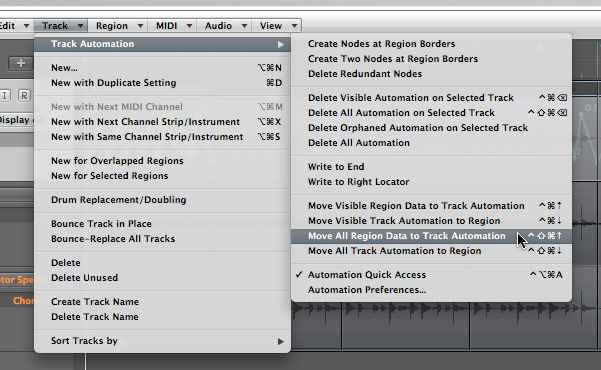601x370 pixels.
Task: Choose Delete Track Name
Action: [162, 317]
